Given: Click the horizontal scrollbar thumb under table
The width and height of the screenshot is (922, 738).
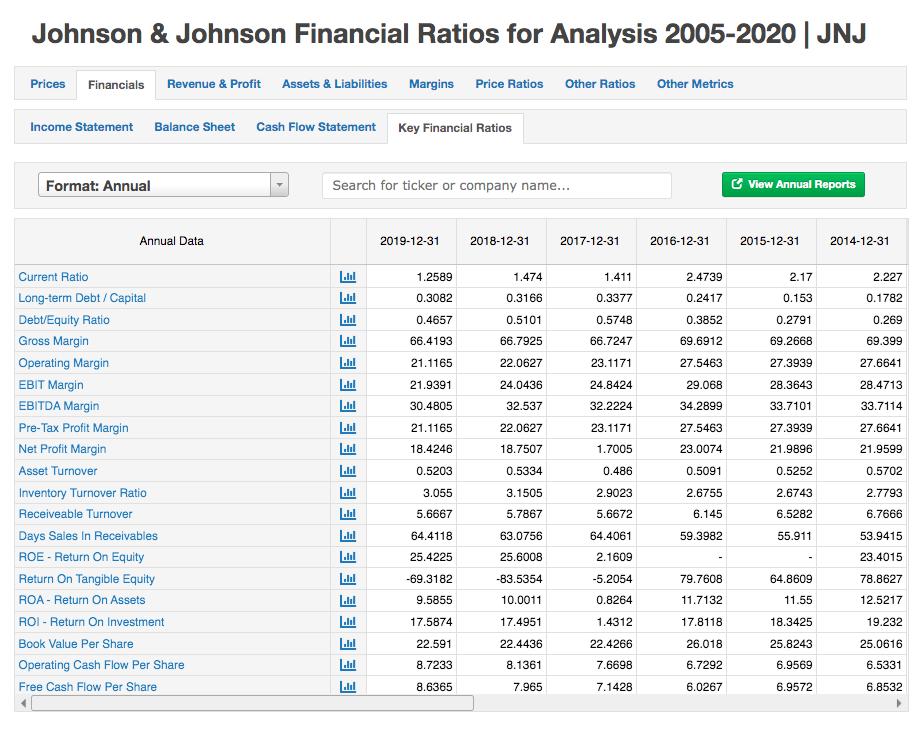Looking at the screenshot, I should pos(252,703).
